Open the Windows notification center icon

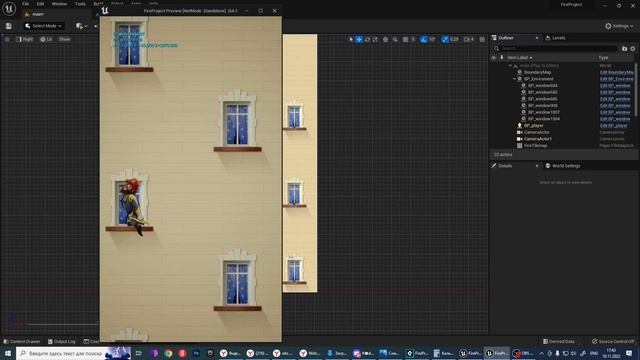[x=629, y=353]
